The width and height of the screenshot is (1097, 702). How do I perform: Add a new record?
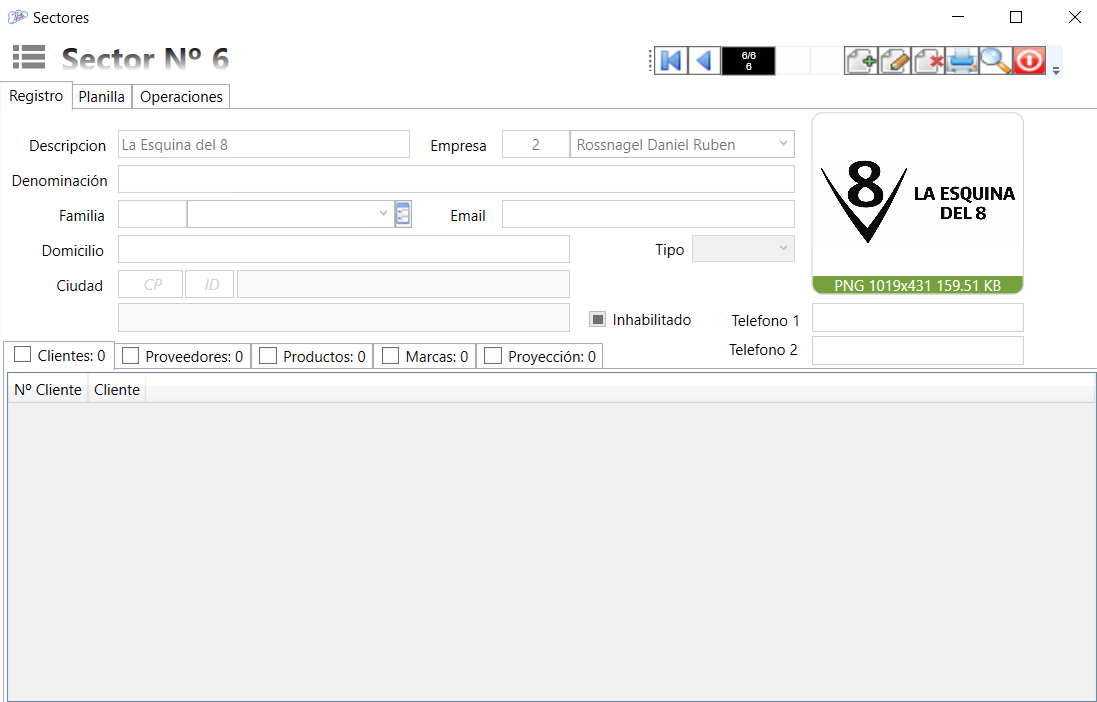click(861, 61)
